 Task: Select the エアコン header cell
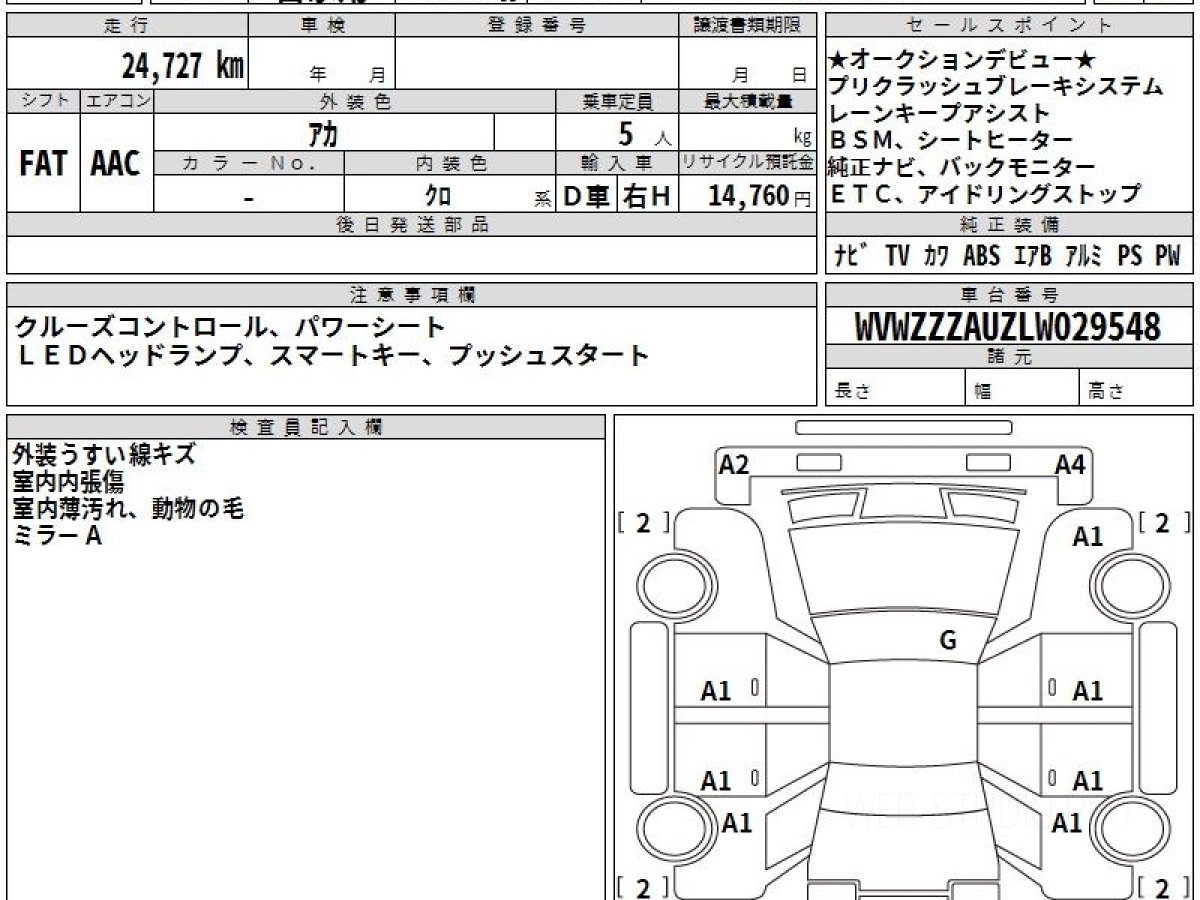click(117, 101)
